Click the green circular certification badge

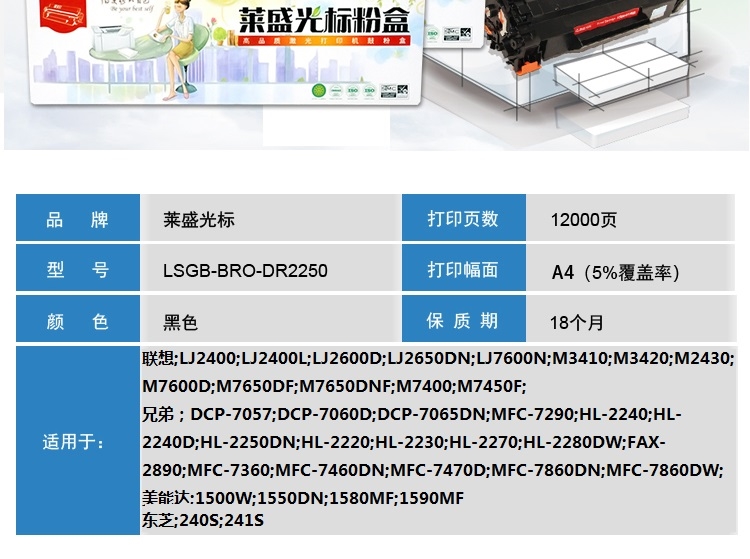[319, 85]
